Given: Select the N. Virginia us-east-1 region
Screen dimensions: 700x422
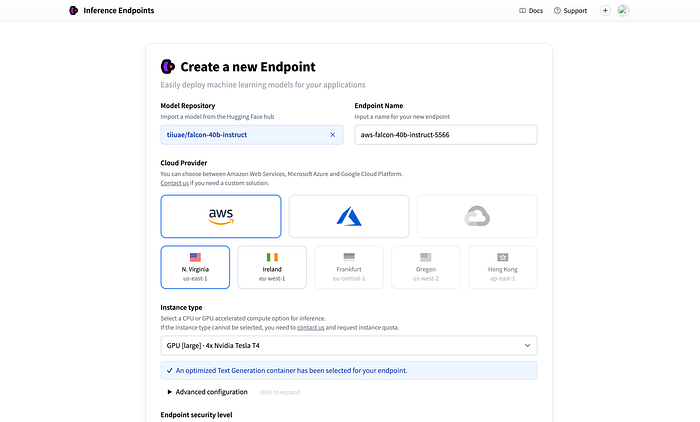Looking at the screenshot, I should 195,267.
